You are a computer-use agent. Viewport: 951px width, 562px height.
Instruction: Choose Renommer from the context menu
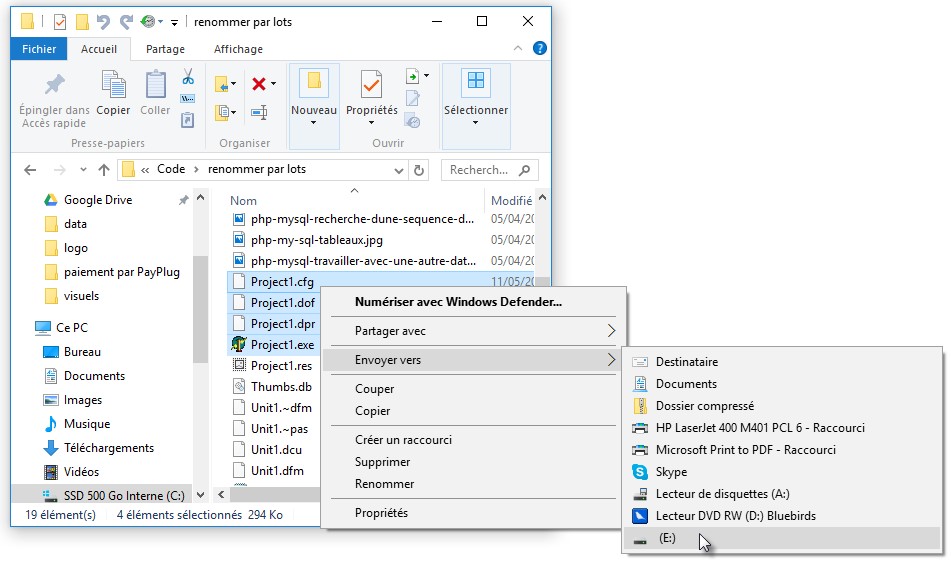tap(384, 484)
